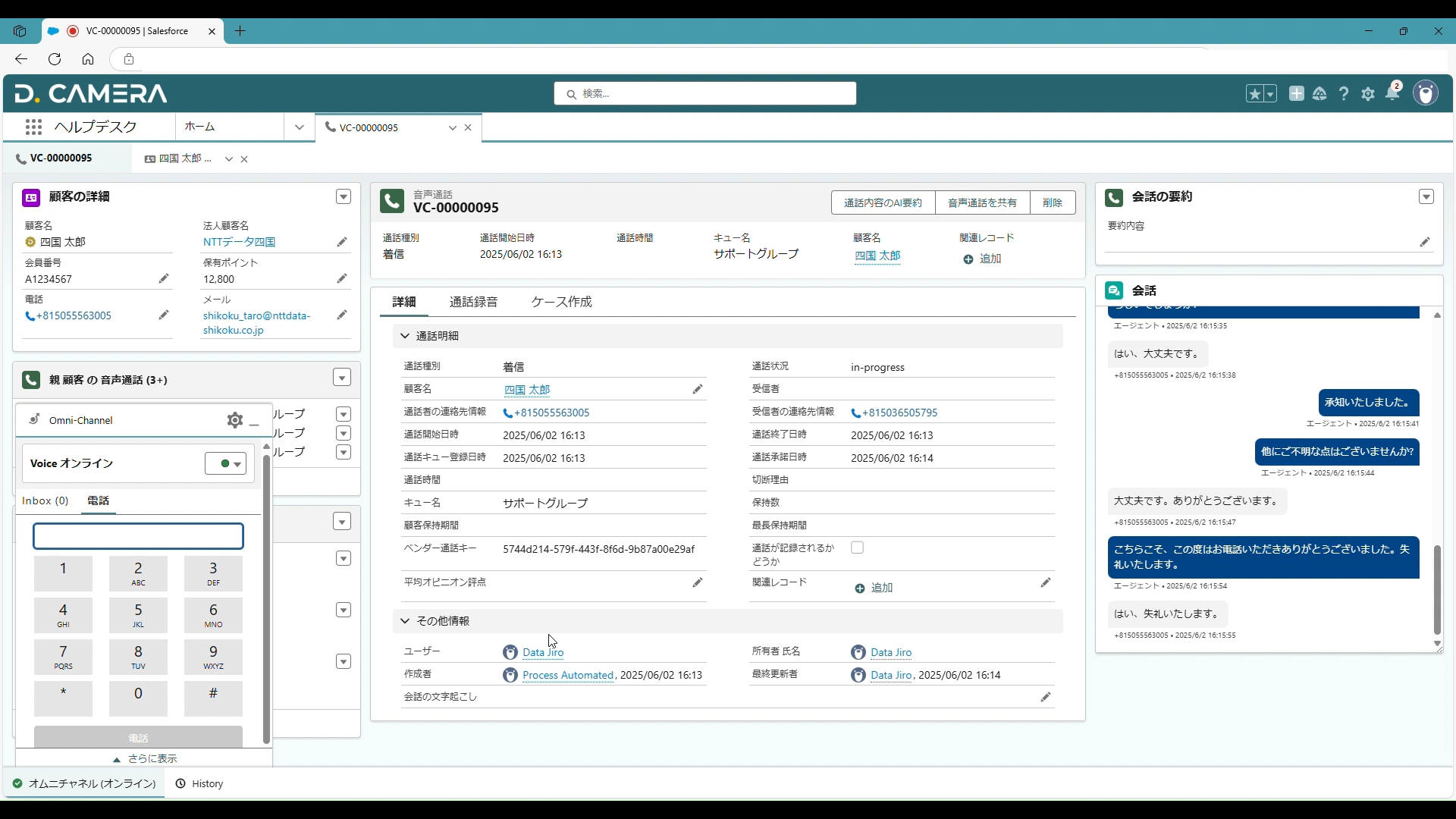Open Omni-Channel settings gear
The height and width of the screenshot is (819, 1456).
pyautogui.click(x=234, y=420)
